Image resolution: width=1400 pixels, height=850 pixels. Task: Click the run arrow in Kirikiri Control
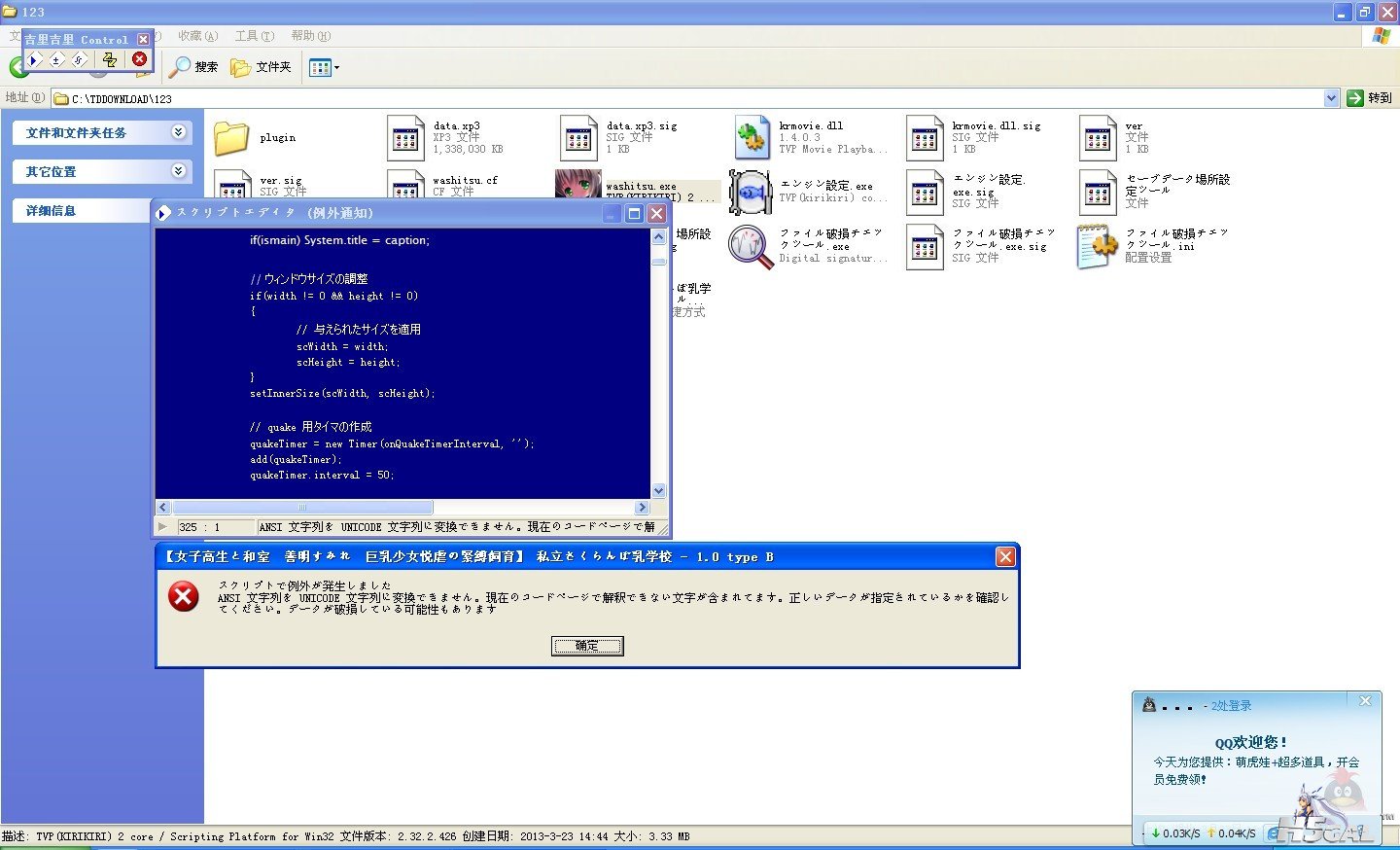tap(34, 60)
